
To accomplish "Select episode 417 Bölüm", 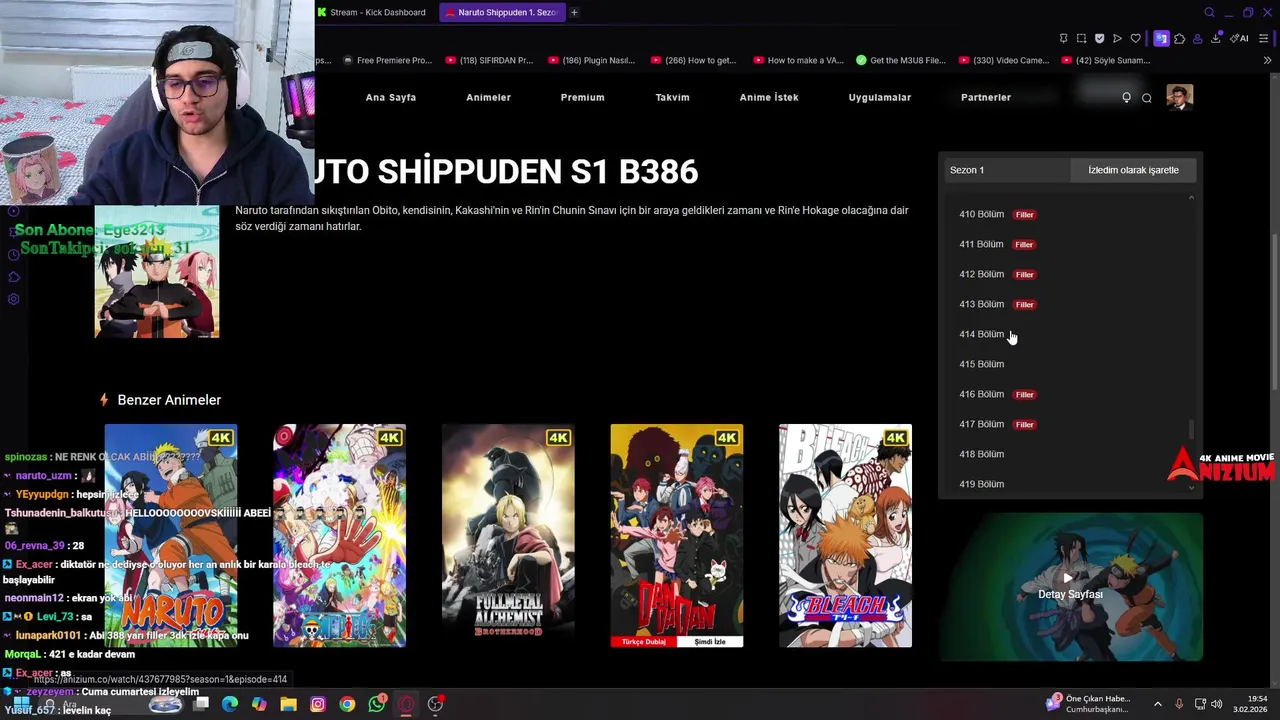I will (981, 424).
